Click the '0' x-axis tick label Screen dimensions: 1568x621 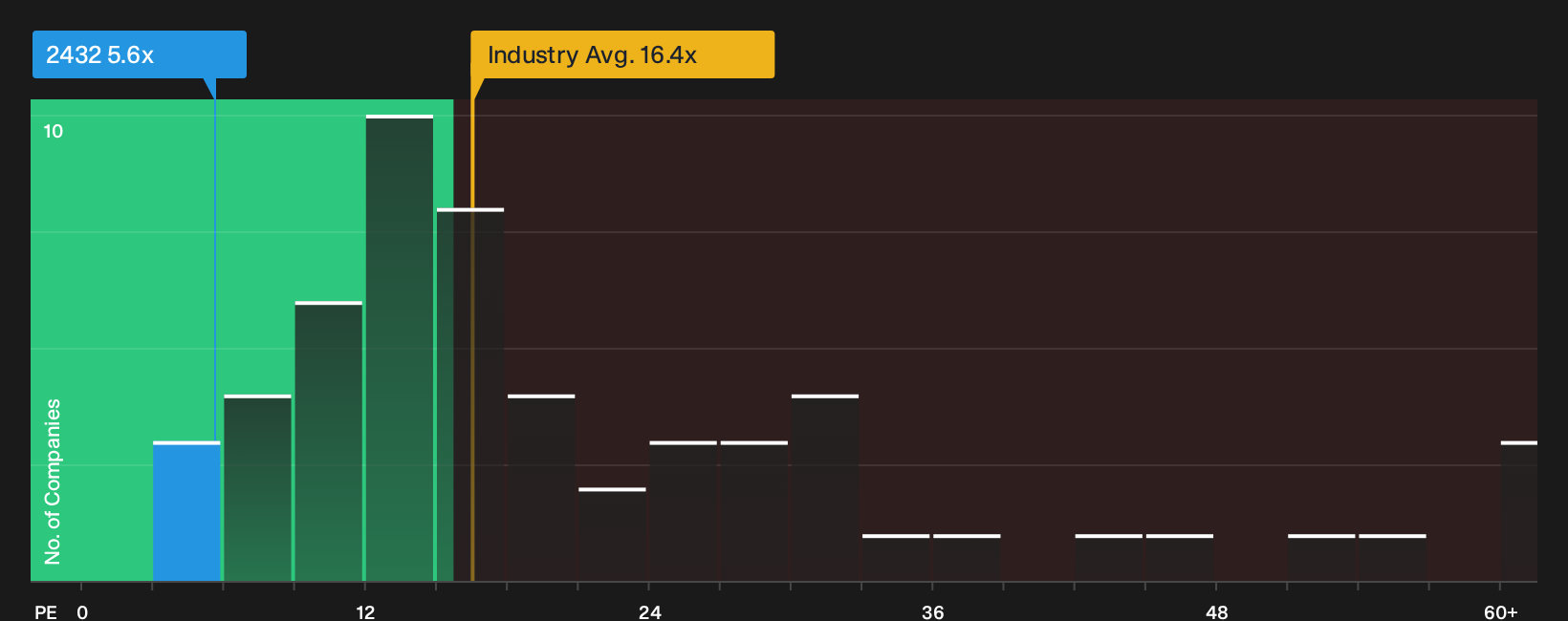(82, 611)
